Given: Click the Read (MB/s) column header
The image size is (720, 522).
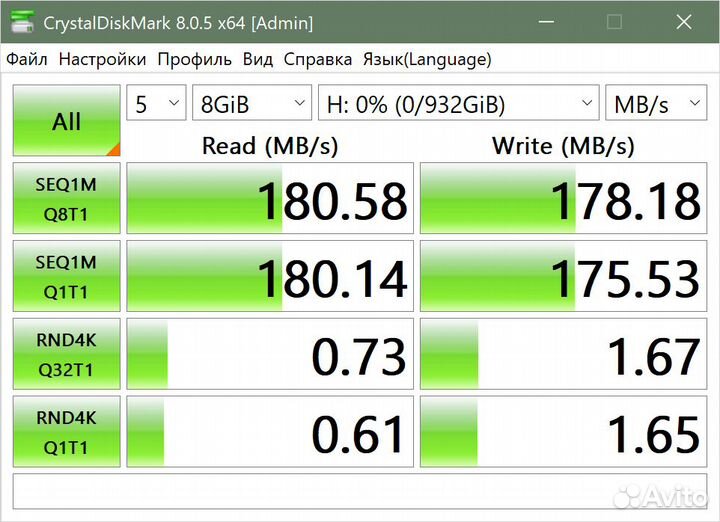Looking at the screenshot, I should click(x=270, y=146).
